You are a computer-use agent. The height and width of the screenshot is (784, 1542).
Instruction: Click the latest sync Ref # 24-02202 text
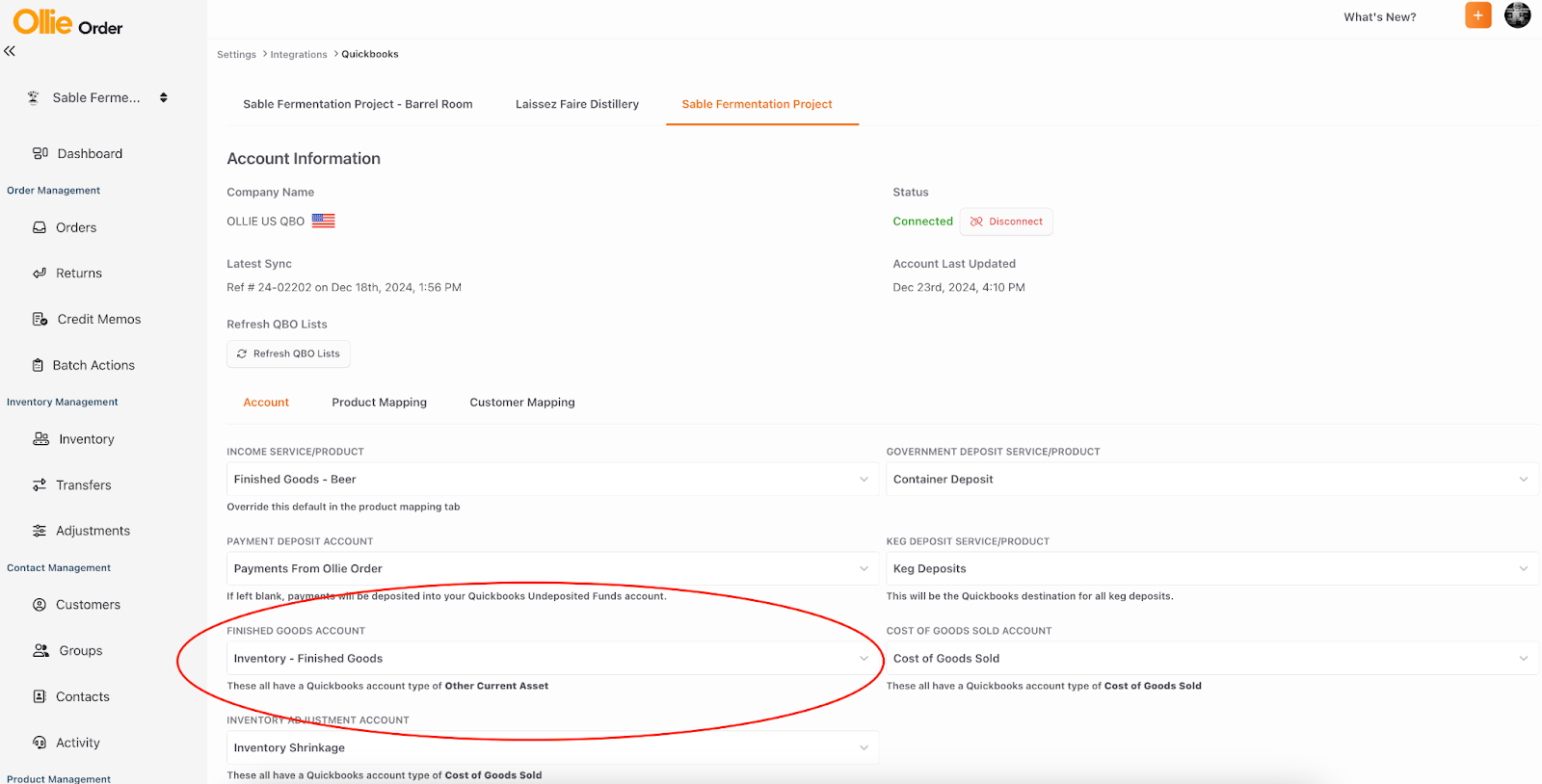coord(344,288)
